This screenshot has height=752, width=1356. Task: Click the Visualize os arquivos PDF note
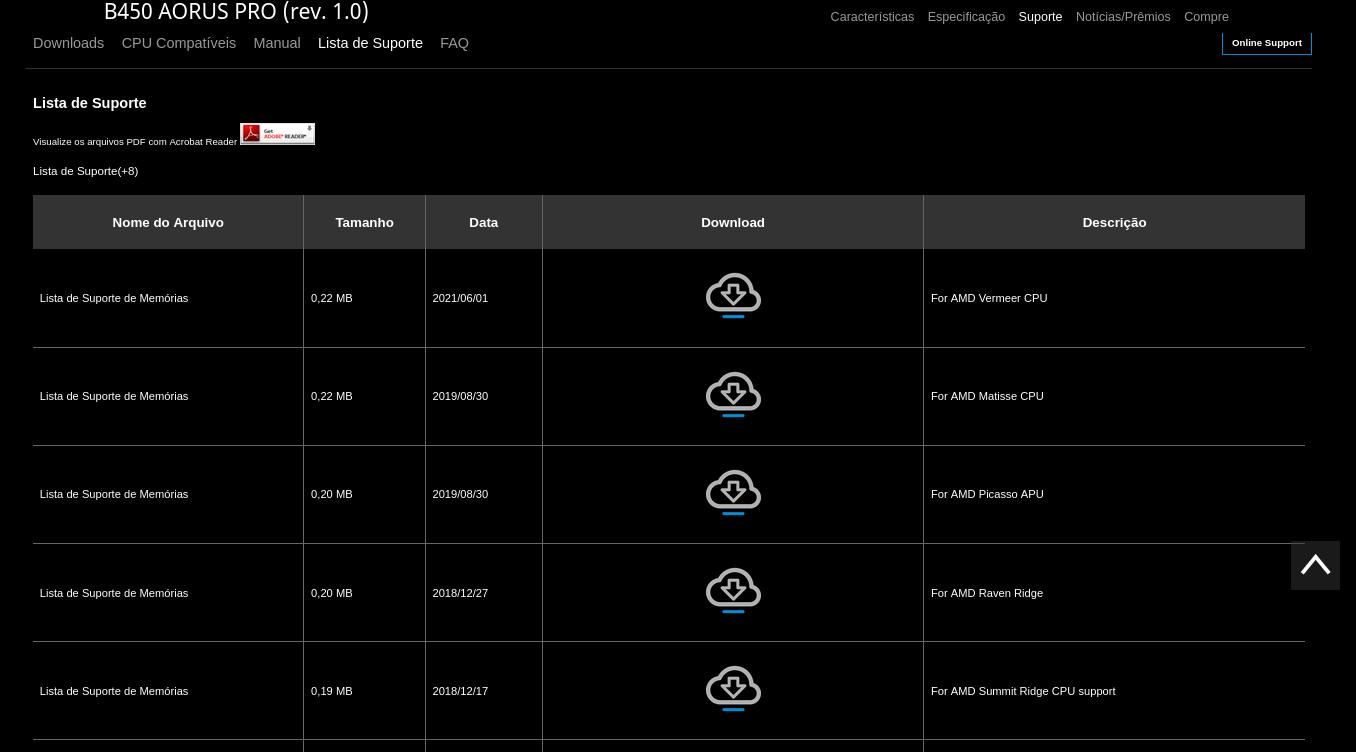[135, 142]
